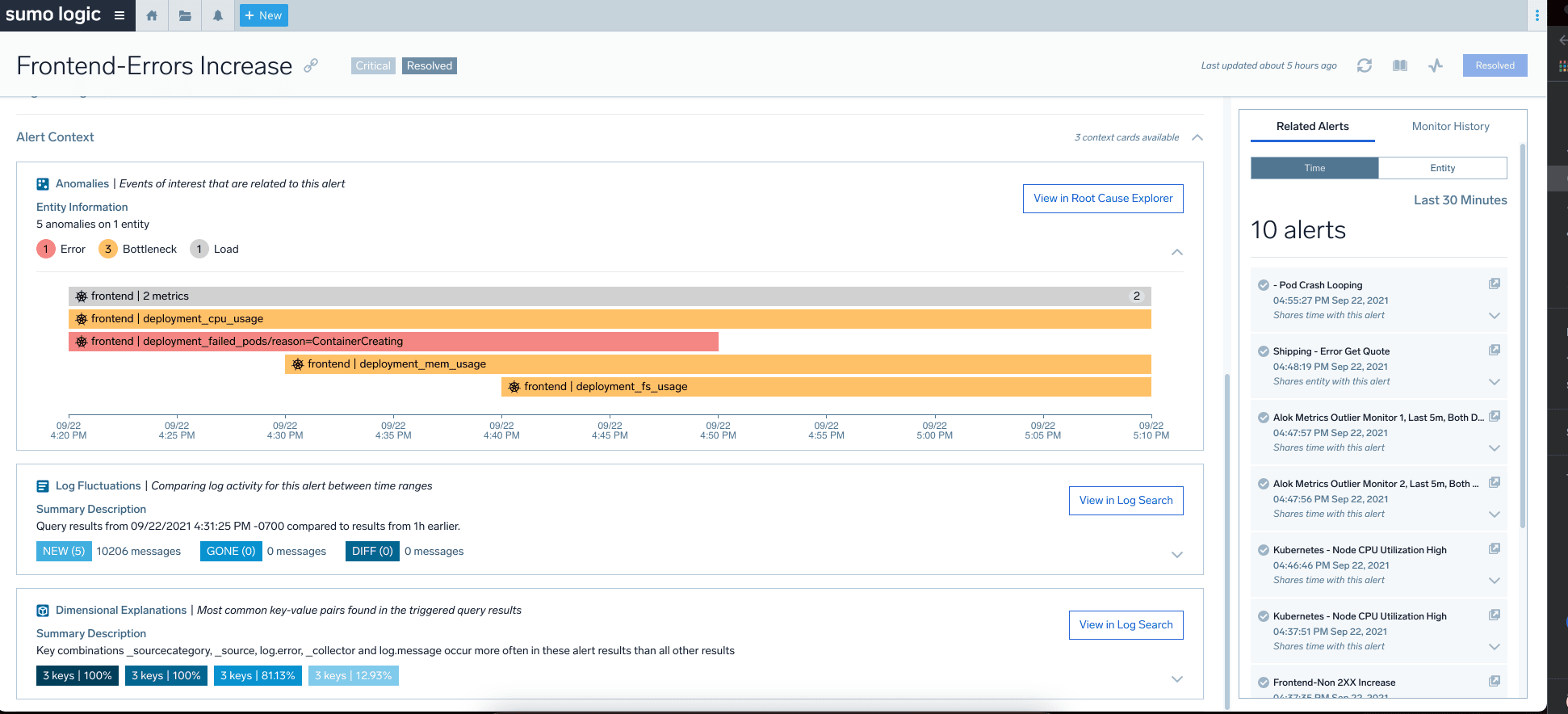The width and height of the screenshot is (1568, 714).
Task: Click the frontend 2 metrics gray bar
Action: pos(610,296)
